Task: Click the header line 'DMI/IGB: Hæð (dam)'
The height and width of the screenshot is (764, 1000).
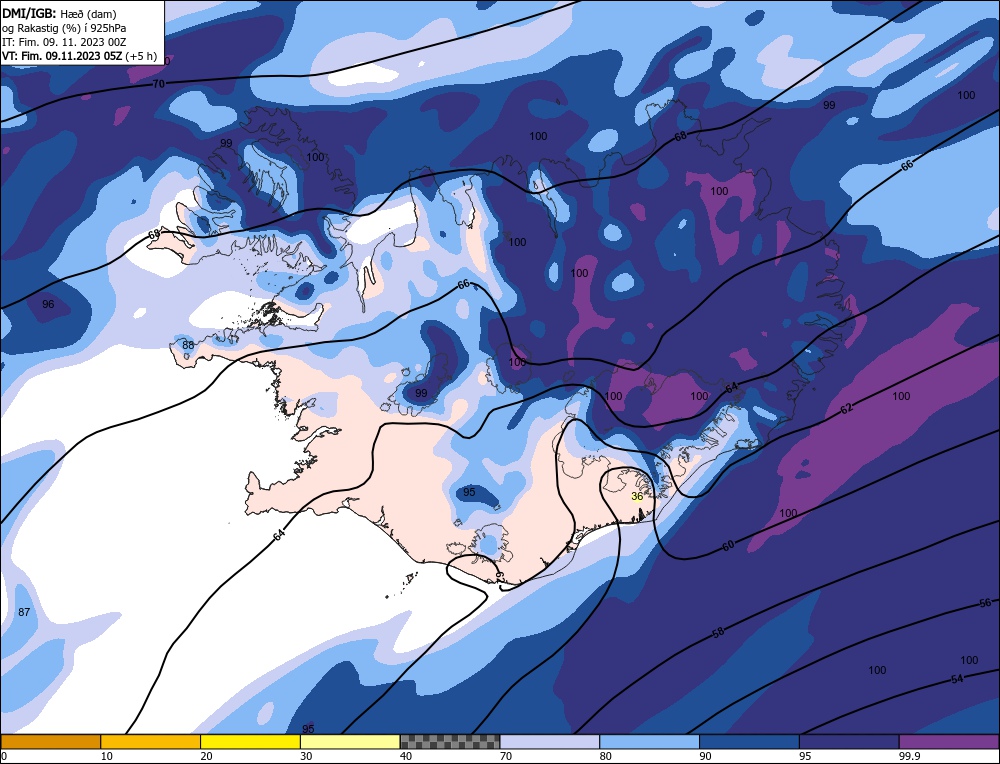Action: click(60, 13)
